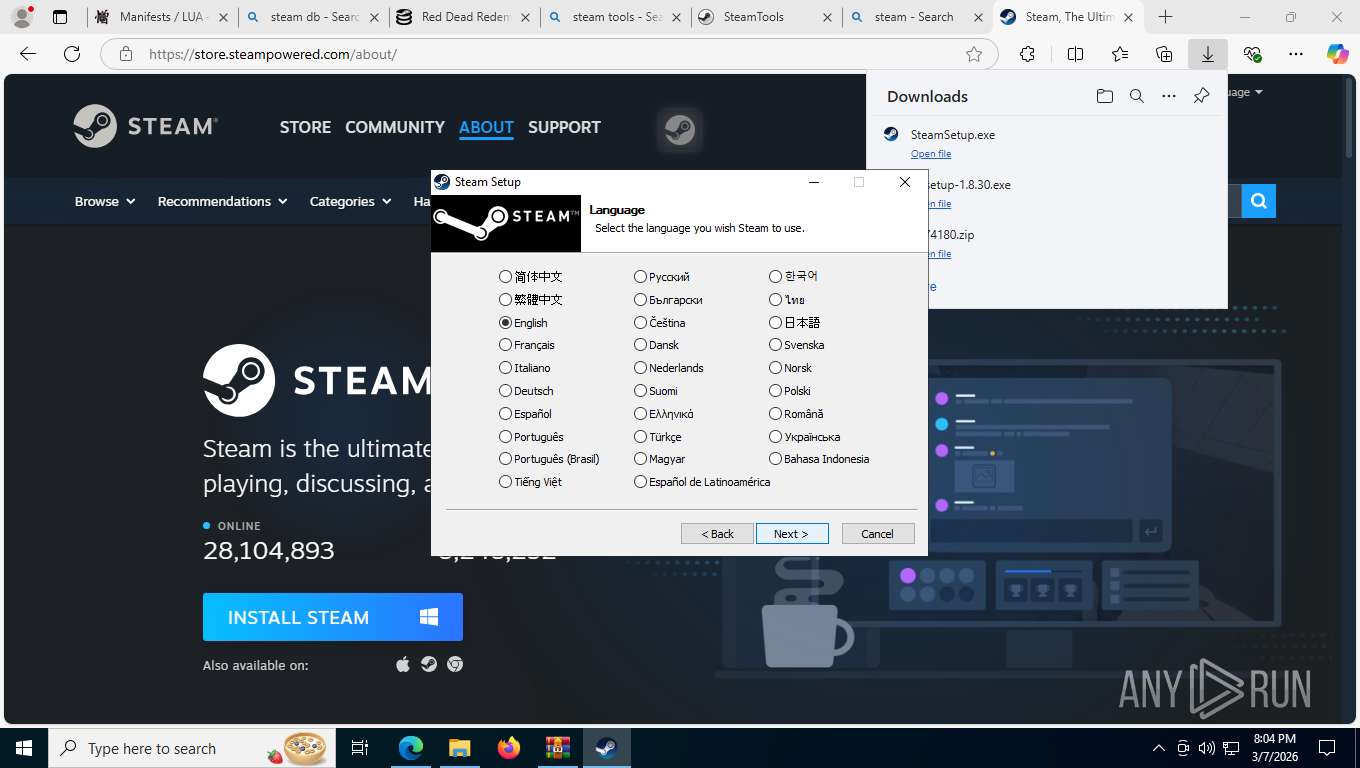
Task: Click the Steam store search button
Action: [x=1259, y=201]
